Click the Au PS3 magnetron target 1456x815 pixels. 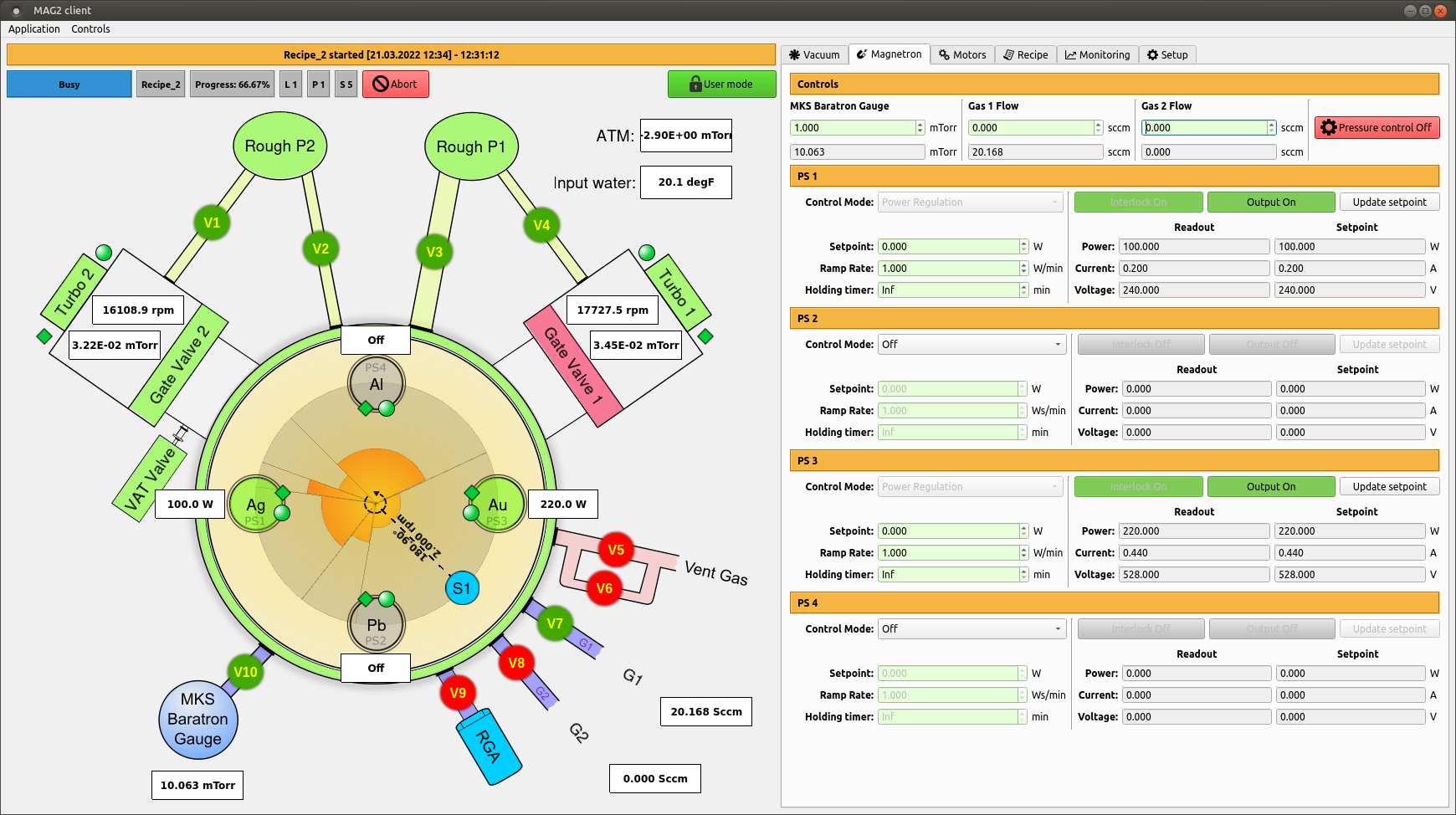coord(498,505)
